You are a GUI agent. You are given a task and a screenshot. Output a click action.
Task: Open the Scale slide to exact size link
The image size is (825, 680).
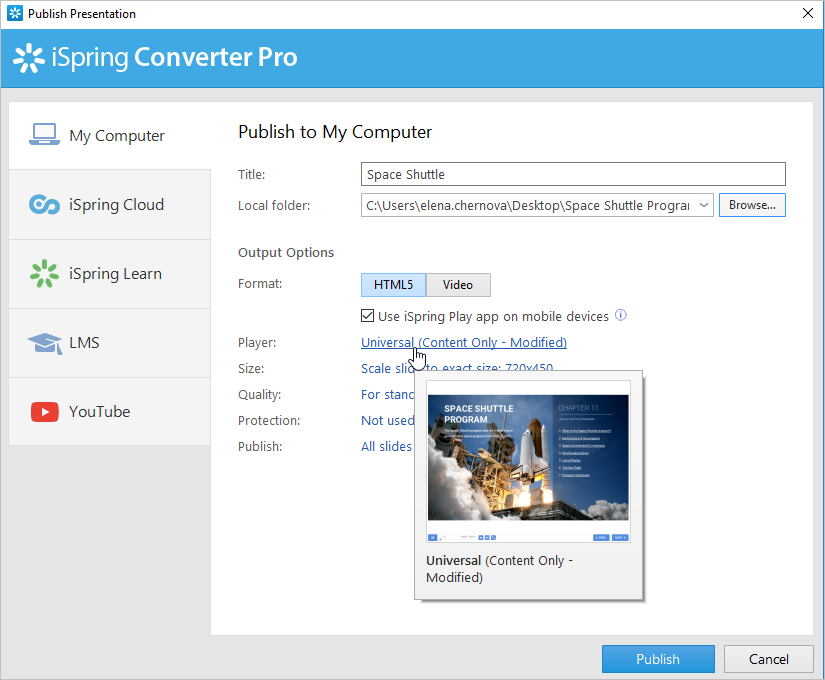click(457, 367)
